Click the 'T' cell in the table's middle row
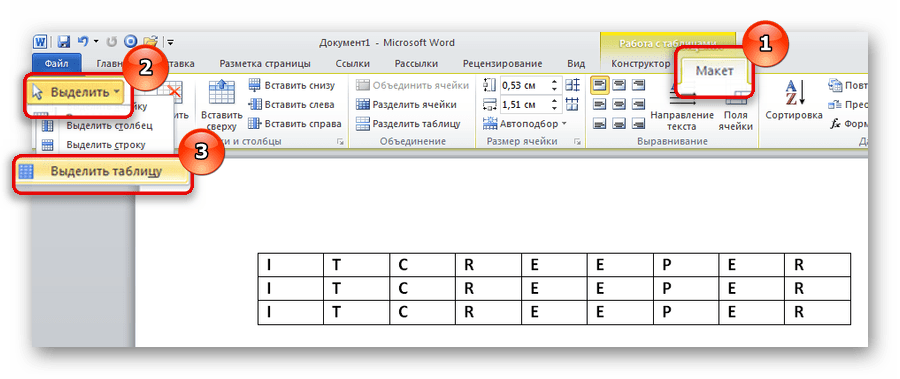 [x=356, y=289]
